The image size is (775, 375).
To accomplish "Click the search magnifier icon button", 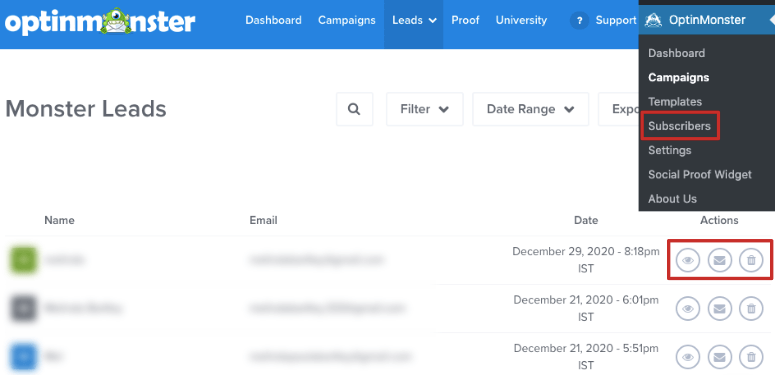I will pos(354,109).
